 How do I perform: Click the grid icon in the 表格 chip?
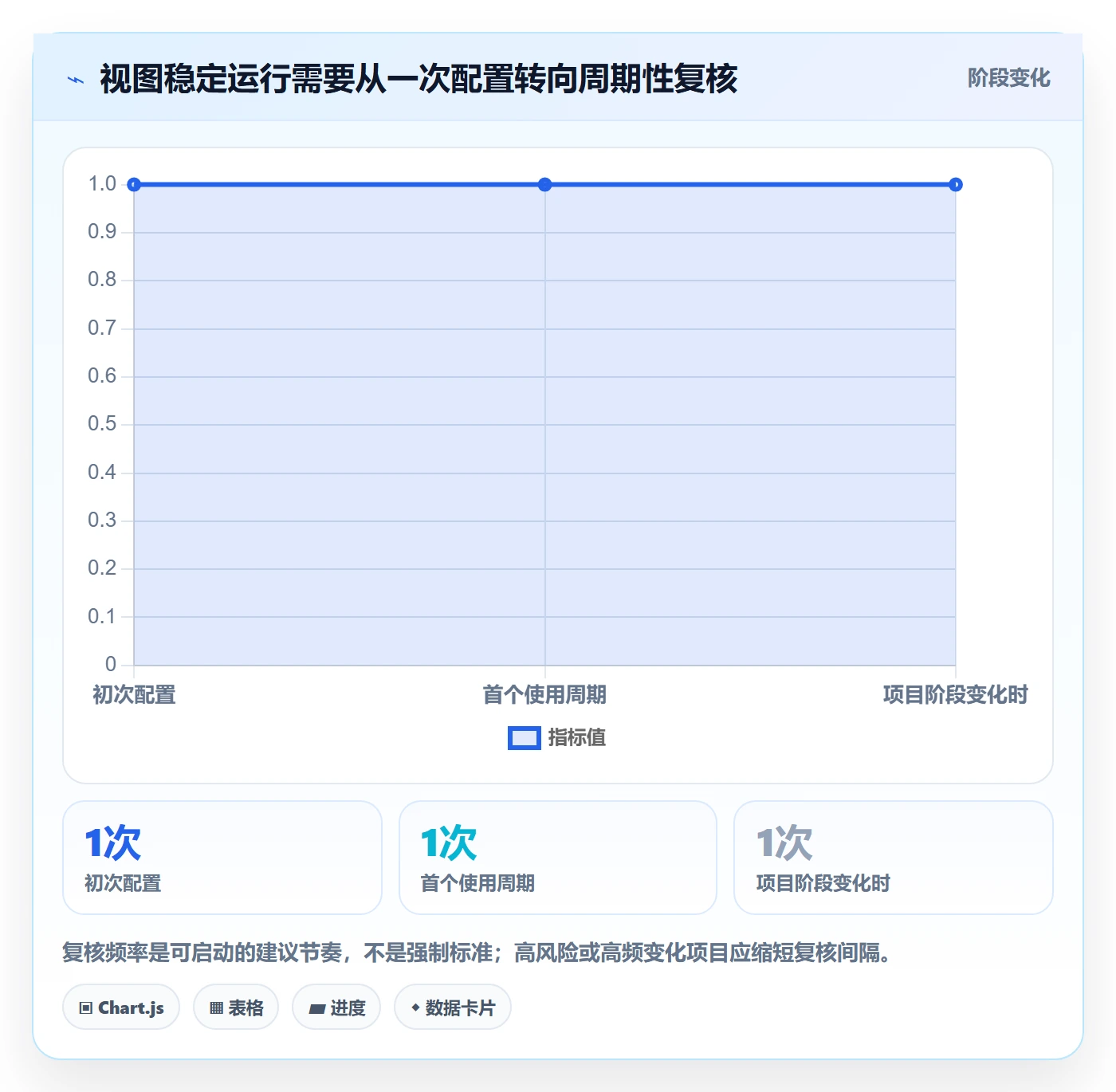click(x=216, y=1008)
